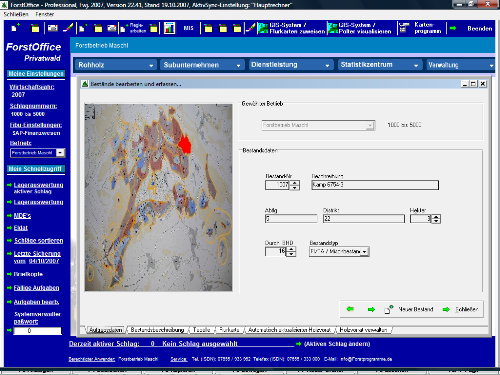This screenshot has width=500, height=375.
Task: Open the Schließen menu
Action: 16,14
